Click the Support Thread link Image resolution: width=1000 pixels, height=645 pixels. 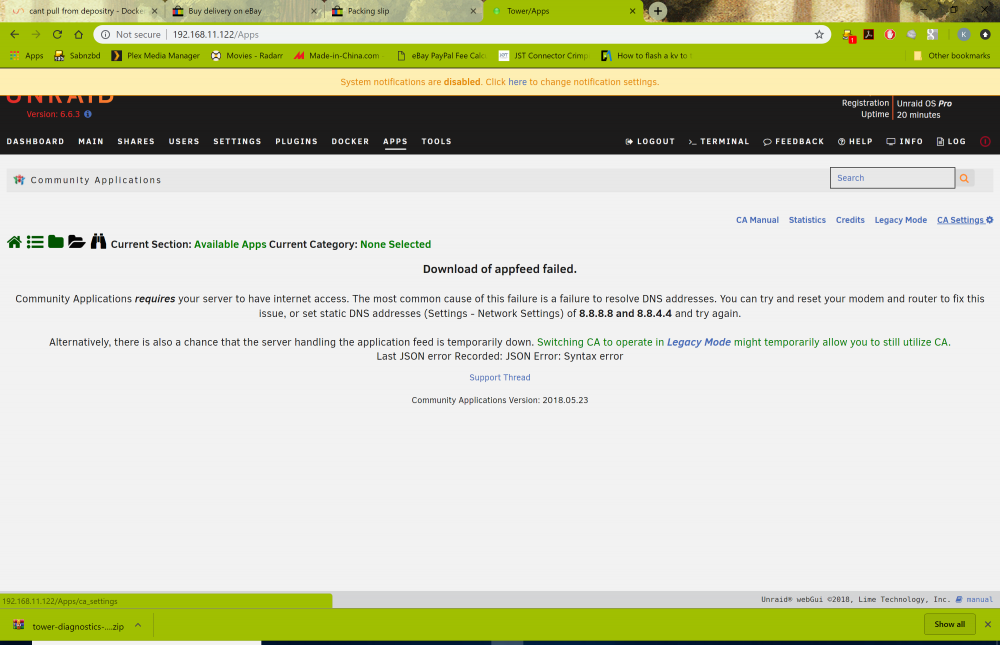tap(499, 378)
